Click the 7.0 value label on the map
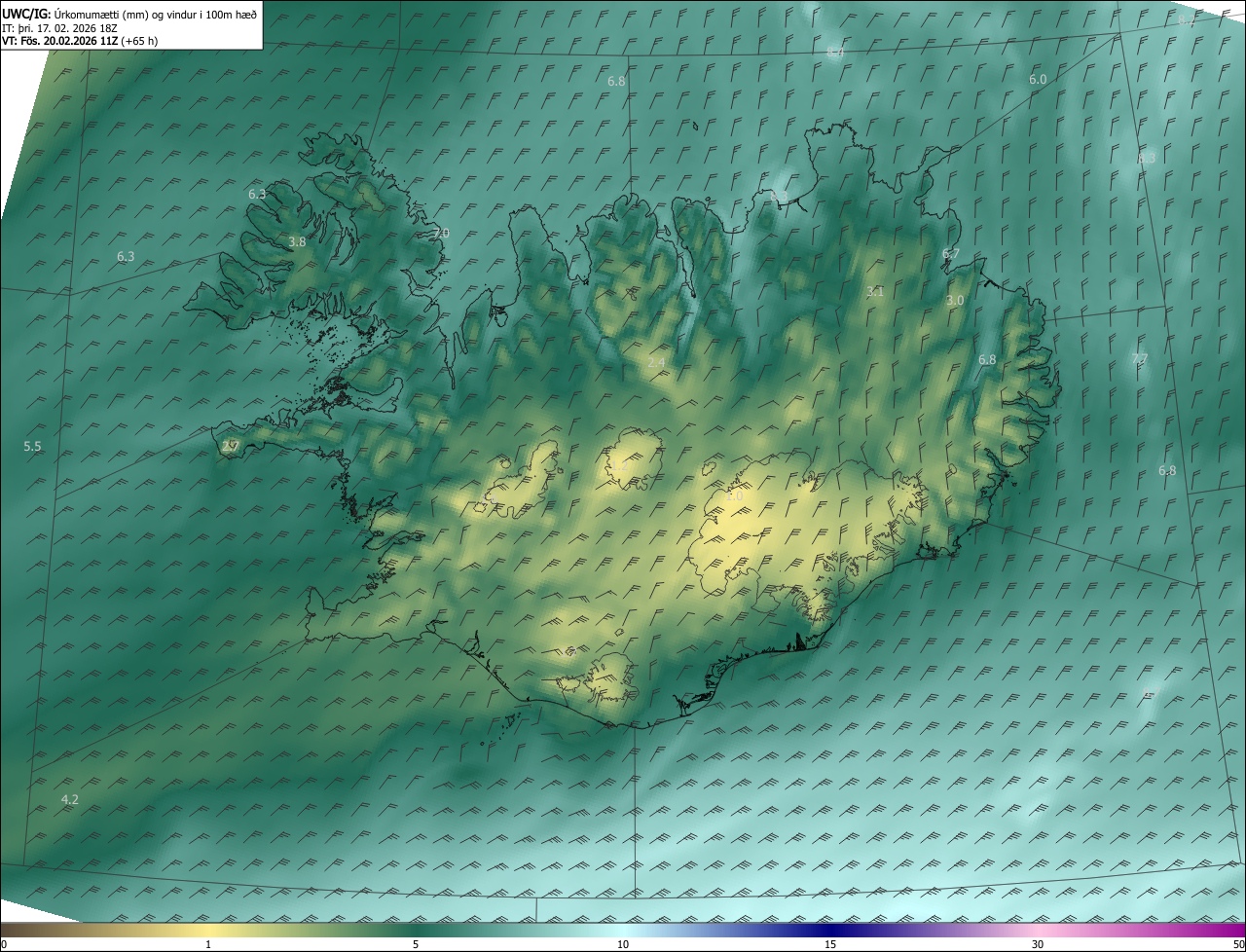 [x=441, y=234]
